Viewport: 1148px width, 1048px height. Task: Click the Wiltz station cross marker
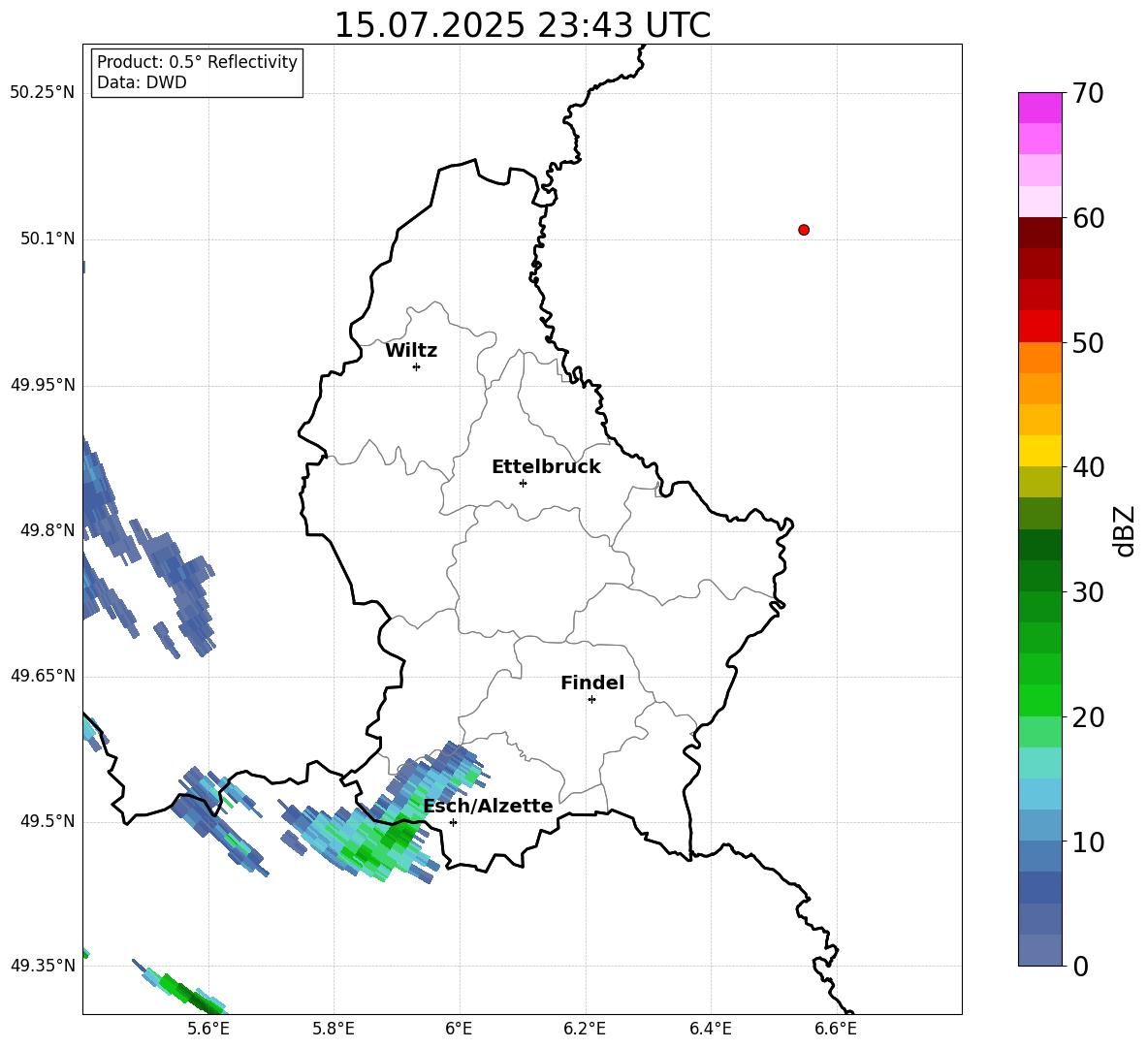(417, 367)
